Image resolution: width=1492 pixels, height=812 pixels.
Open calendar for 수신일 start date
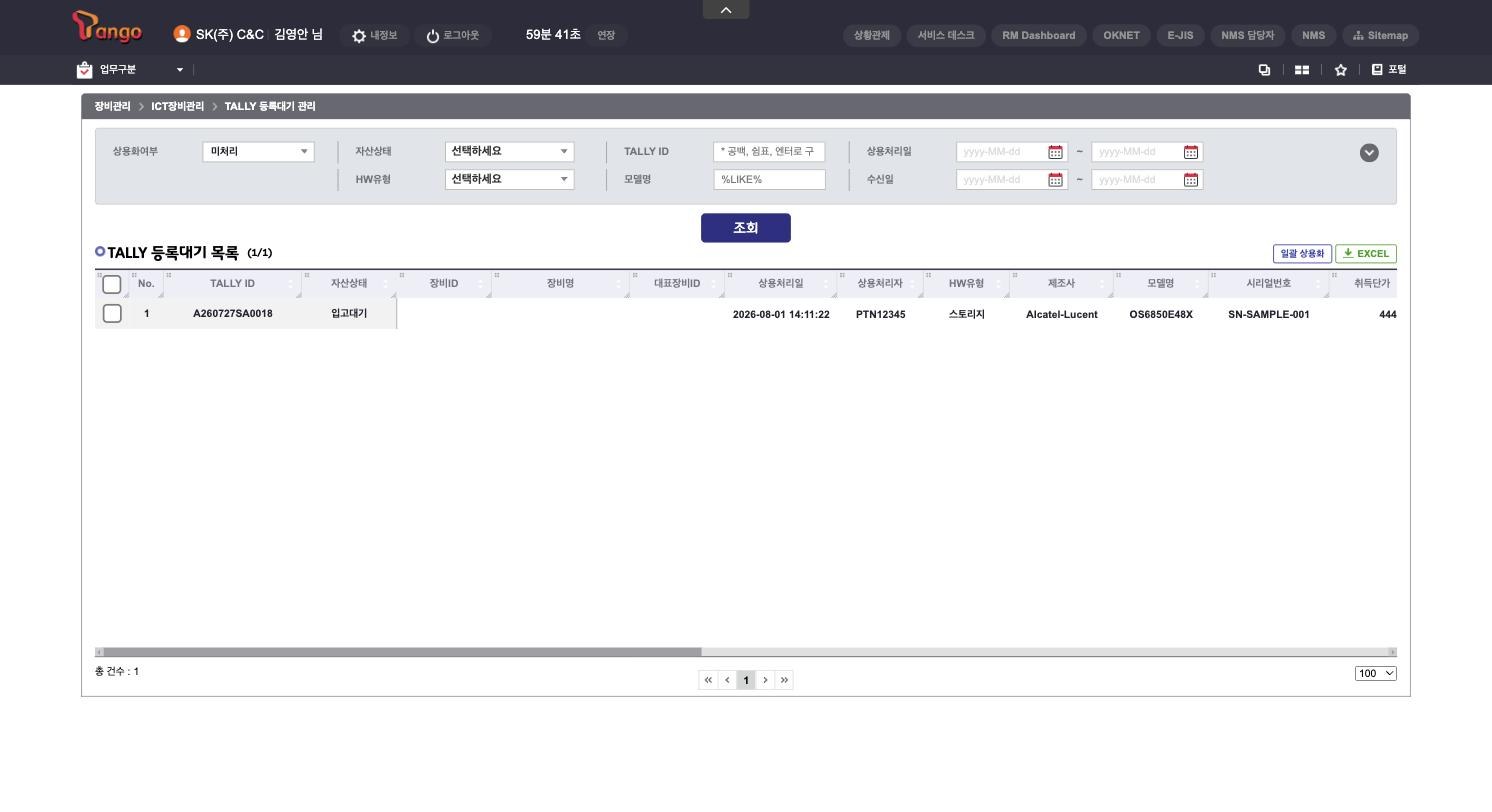point(1055,180)
